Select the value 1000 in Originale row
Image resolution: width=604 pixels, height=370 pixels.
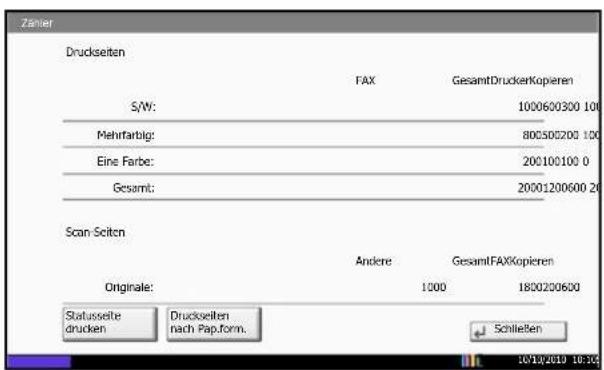click(x=433, y=287)
